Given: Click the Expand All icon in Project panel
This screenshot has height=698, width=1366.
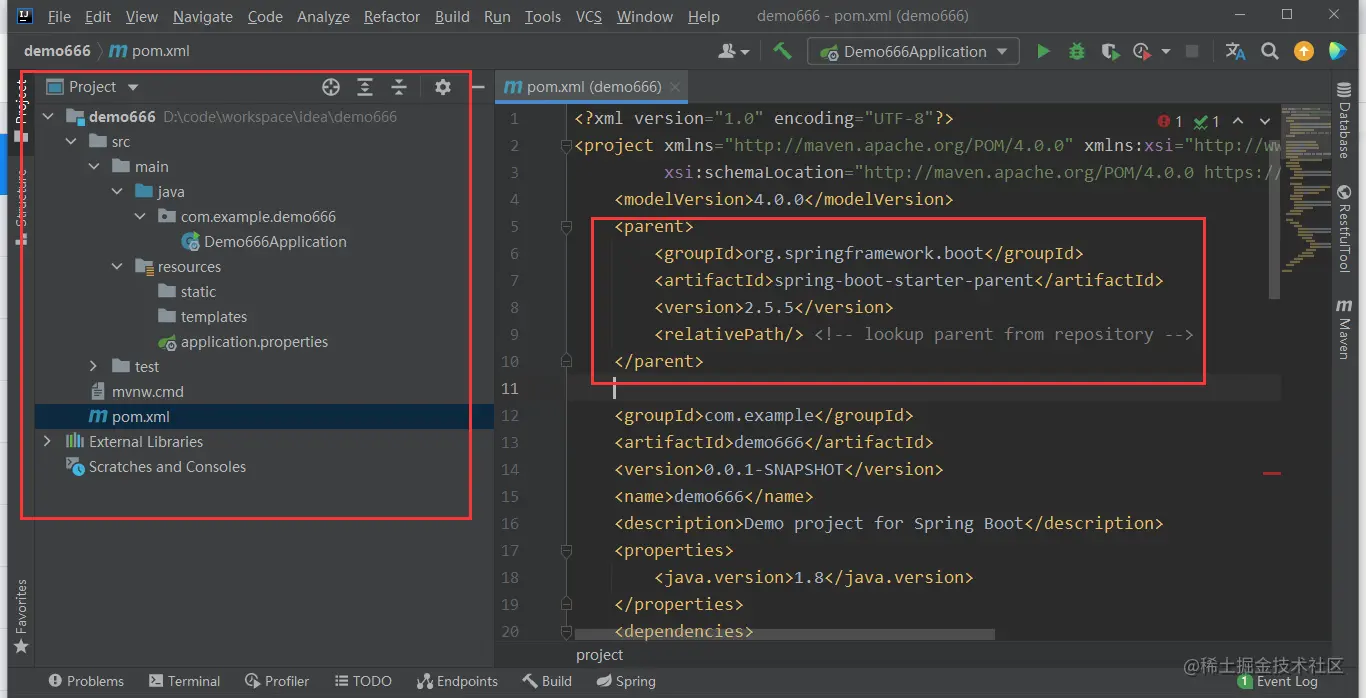Looking at the screenshot, I should click(365, 87).
